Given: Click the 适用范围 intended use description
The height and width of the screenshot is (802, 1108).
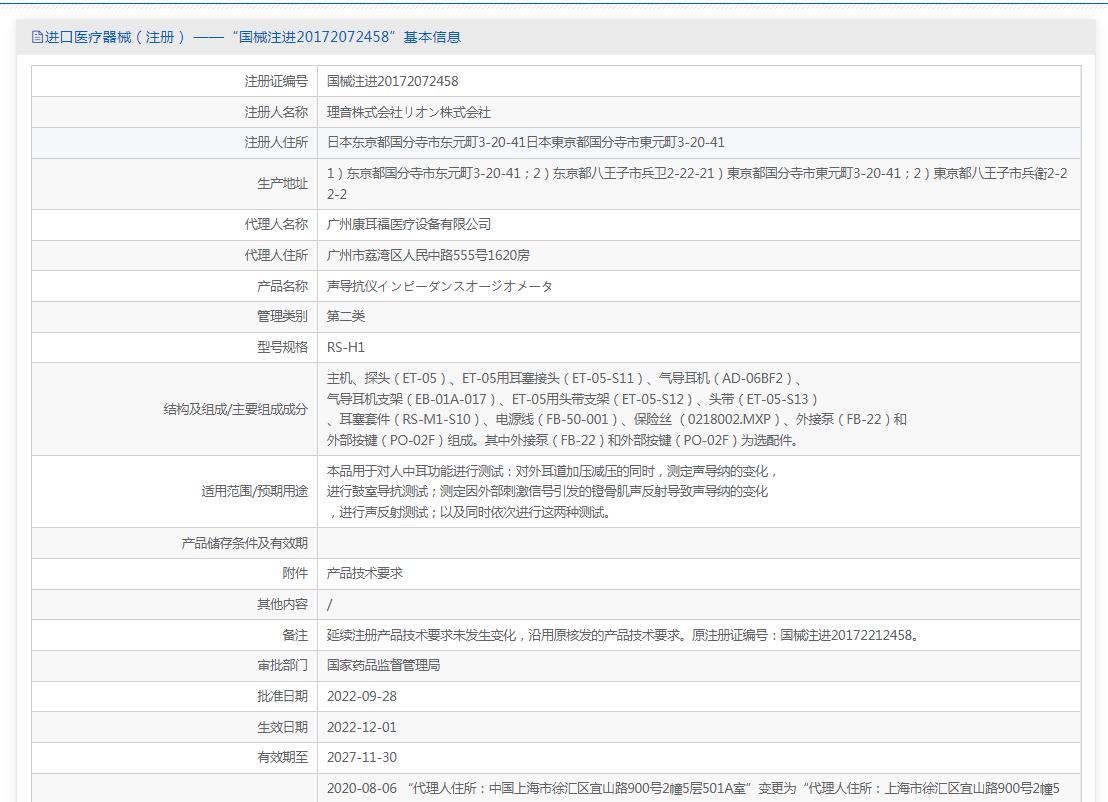Looking at the screenshot, I should point(551,491).
